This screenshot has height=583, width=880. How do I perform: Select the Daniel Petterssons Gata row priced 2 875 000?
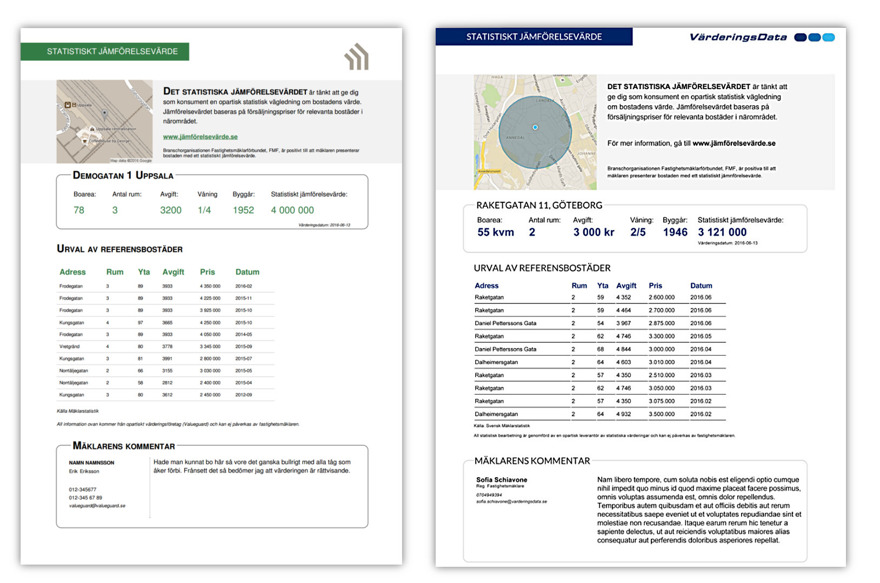click(x=599, y=323)
